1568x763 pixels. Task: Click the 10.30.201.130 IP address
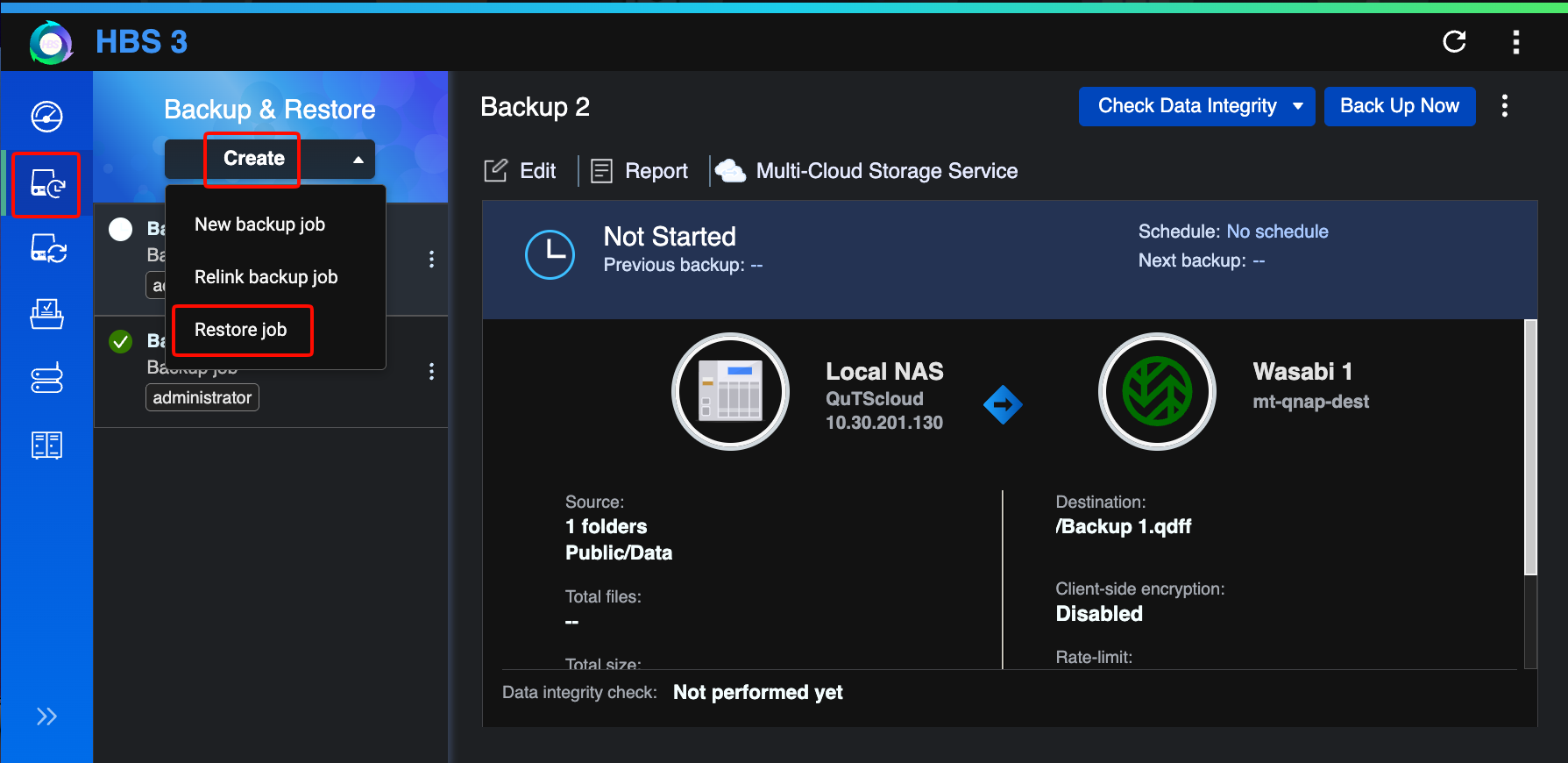tap(884, 423)
